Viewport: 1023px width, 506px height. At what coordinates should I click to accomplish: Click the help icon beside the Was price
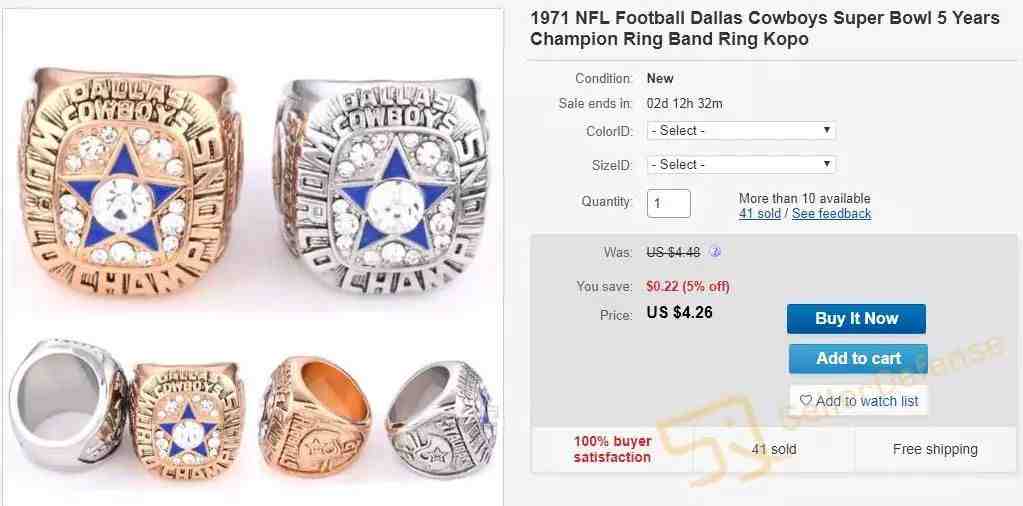tap(715, 252)
